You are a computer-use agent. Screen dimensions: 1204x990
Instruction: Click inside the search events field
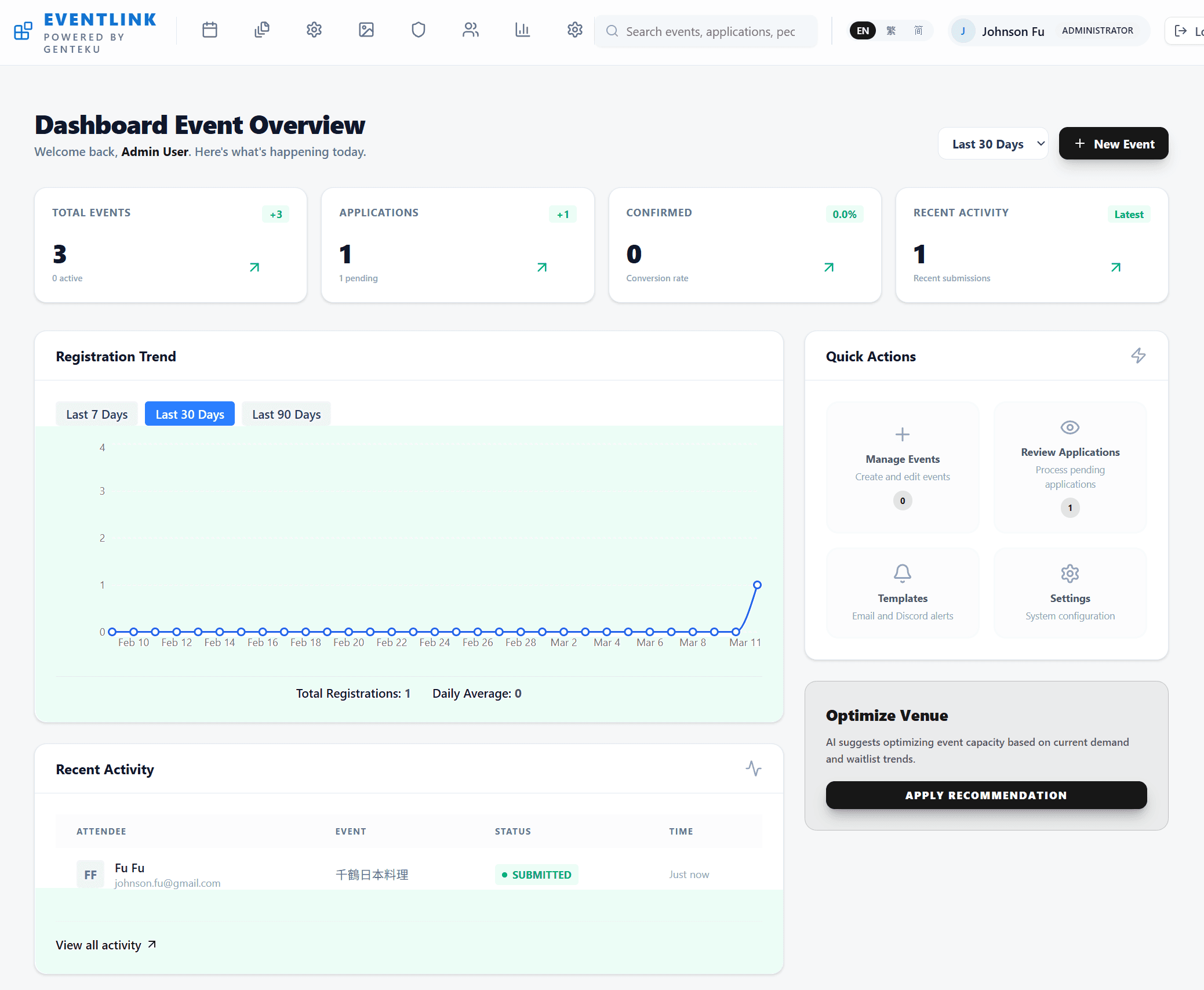pyautogui.click(x=706, y=31)
